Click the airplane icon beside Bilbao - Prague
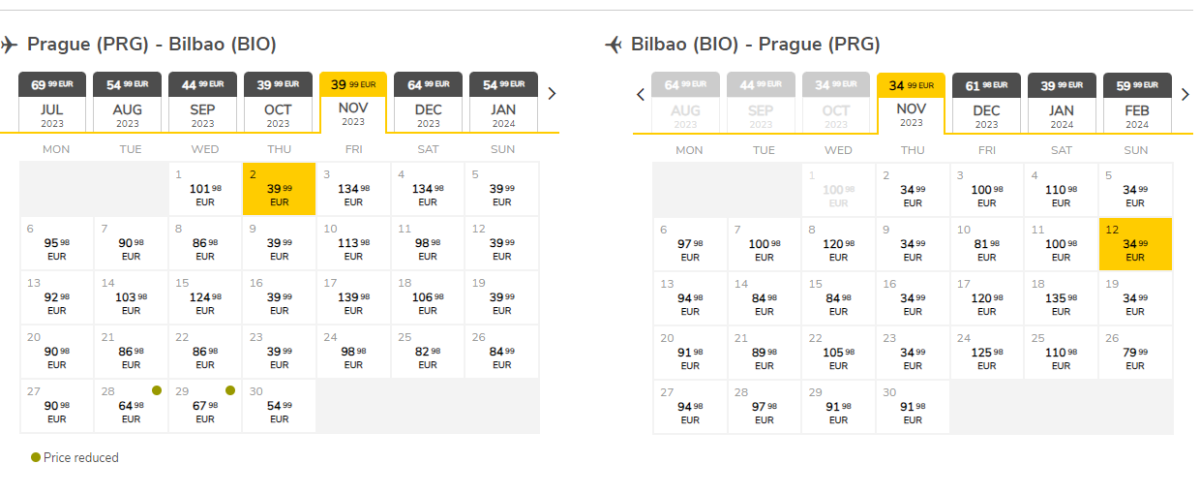1200x495 pixels. point(614,45)
